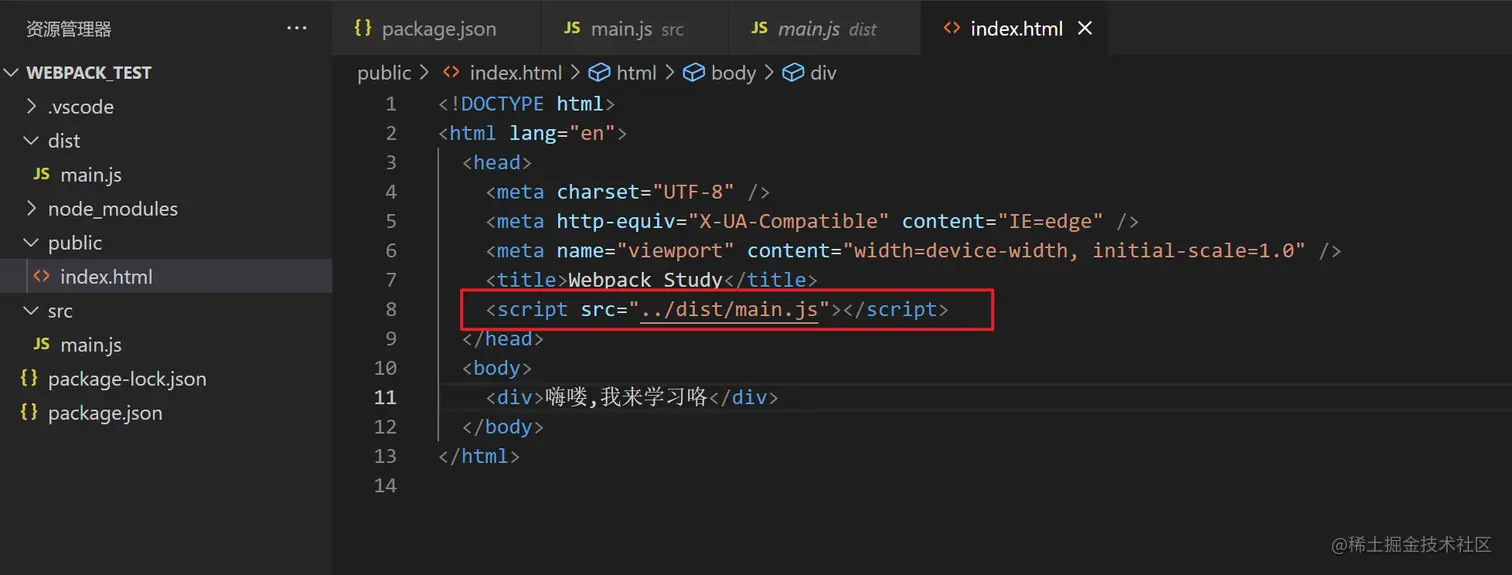Screen dimensions: 1512x575
Task: Click the HTML icon beside index.html in explorer
Action: [41, 276]
